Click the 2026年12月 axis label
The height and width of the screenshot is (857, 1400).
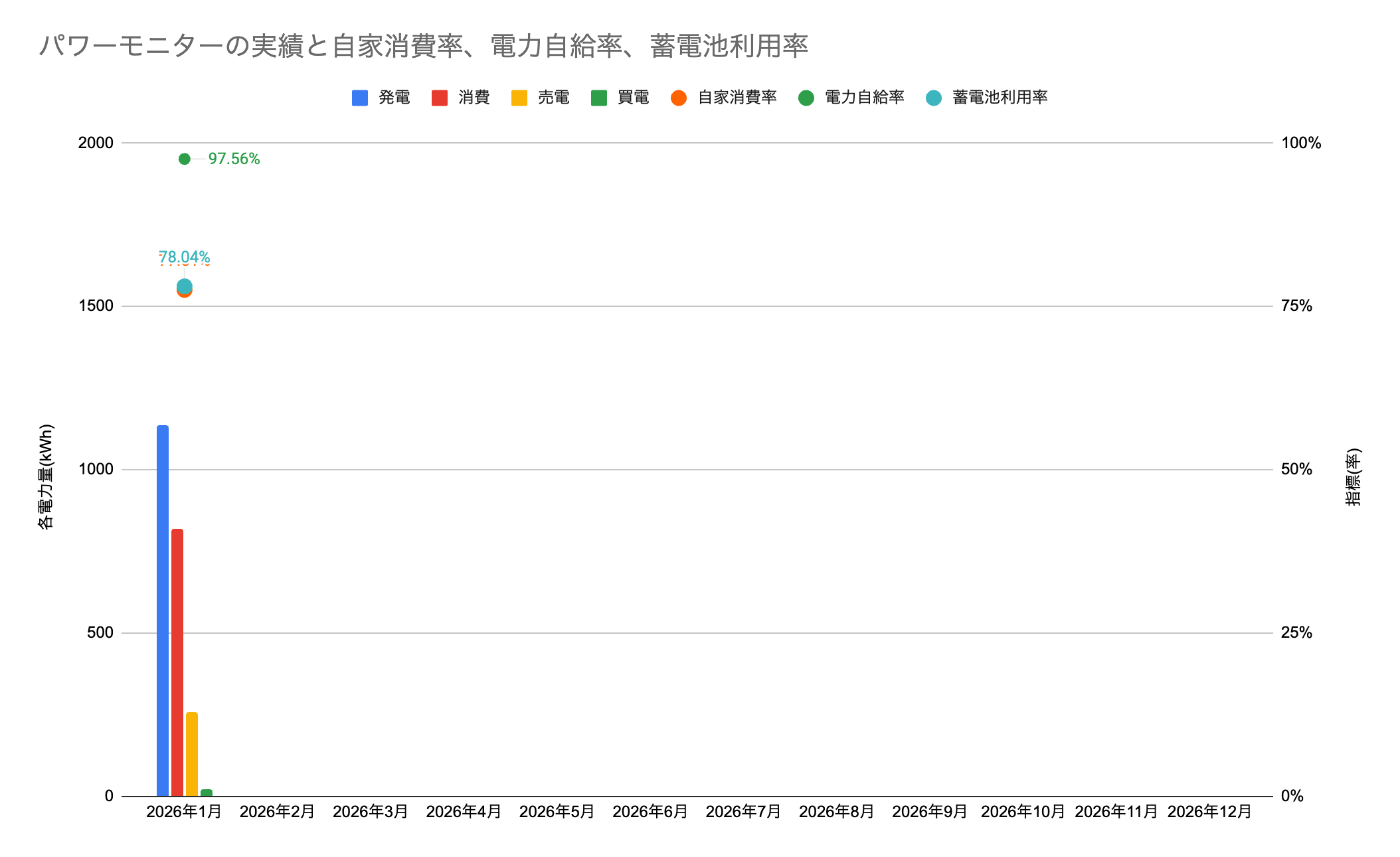tap(1209, 812)
